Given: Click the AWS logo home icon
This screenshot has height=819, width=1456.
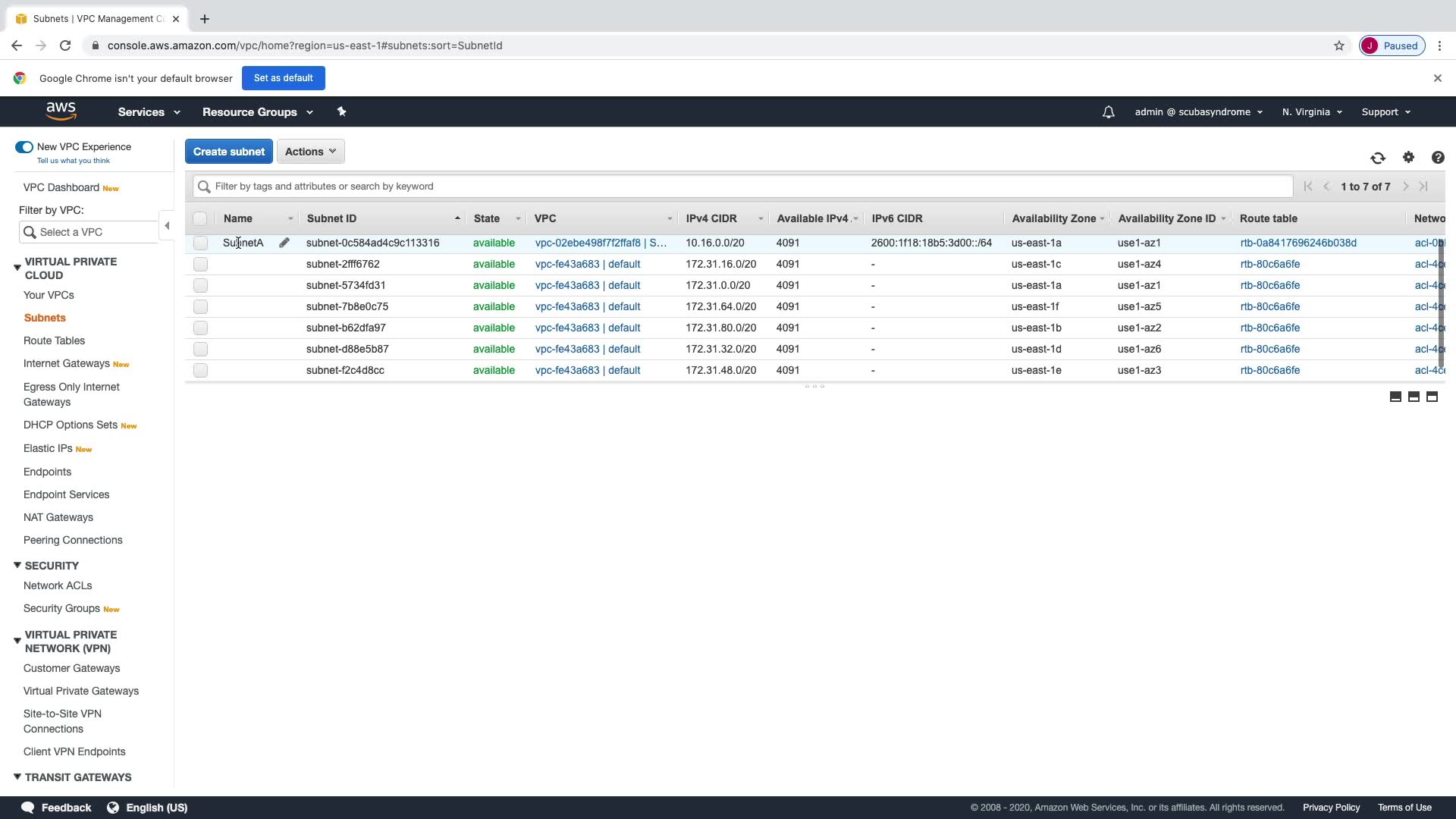Looking at the screenshot, I should (x=61, y=111).
